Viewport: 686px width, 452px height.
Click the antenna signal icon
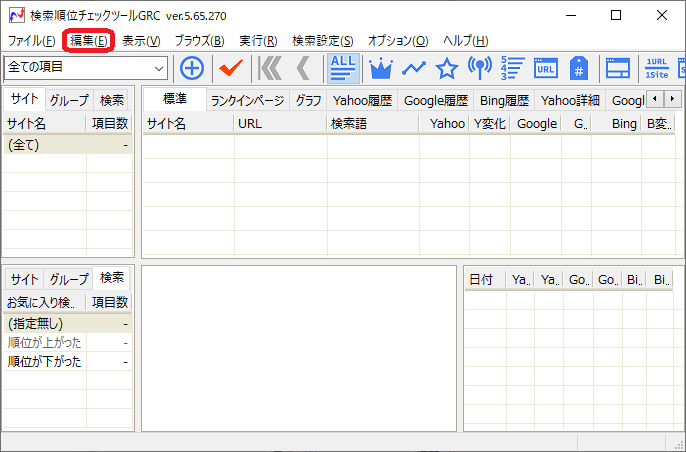point(479,68)
